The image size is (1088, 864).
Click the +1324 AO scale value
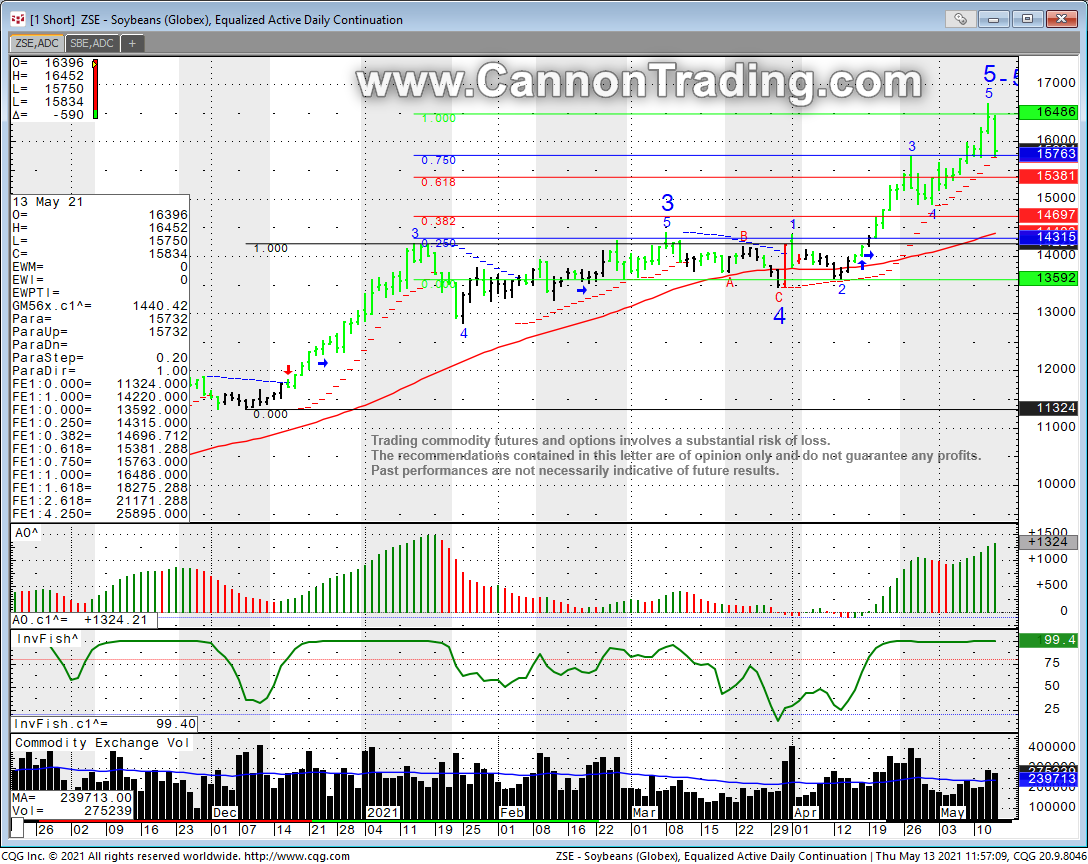1048,541
